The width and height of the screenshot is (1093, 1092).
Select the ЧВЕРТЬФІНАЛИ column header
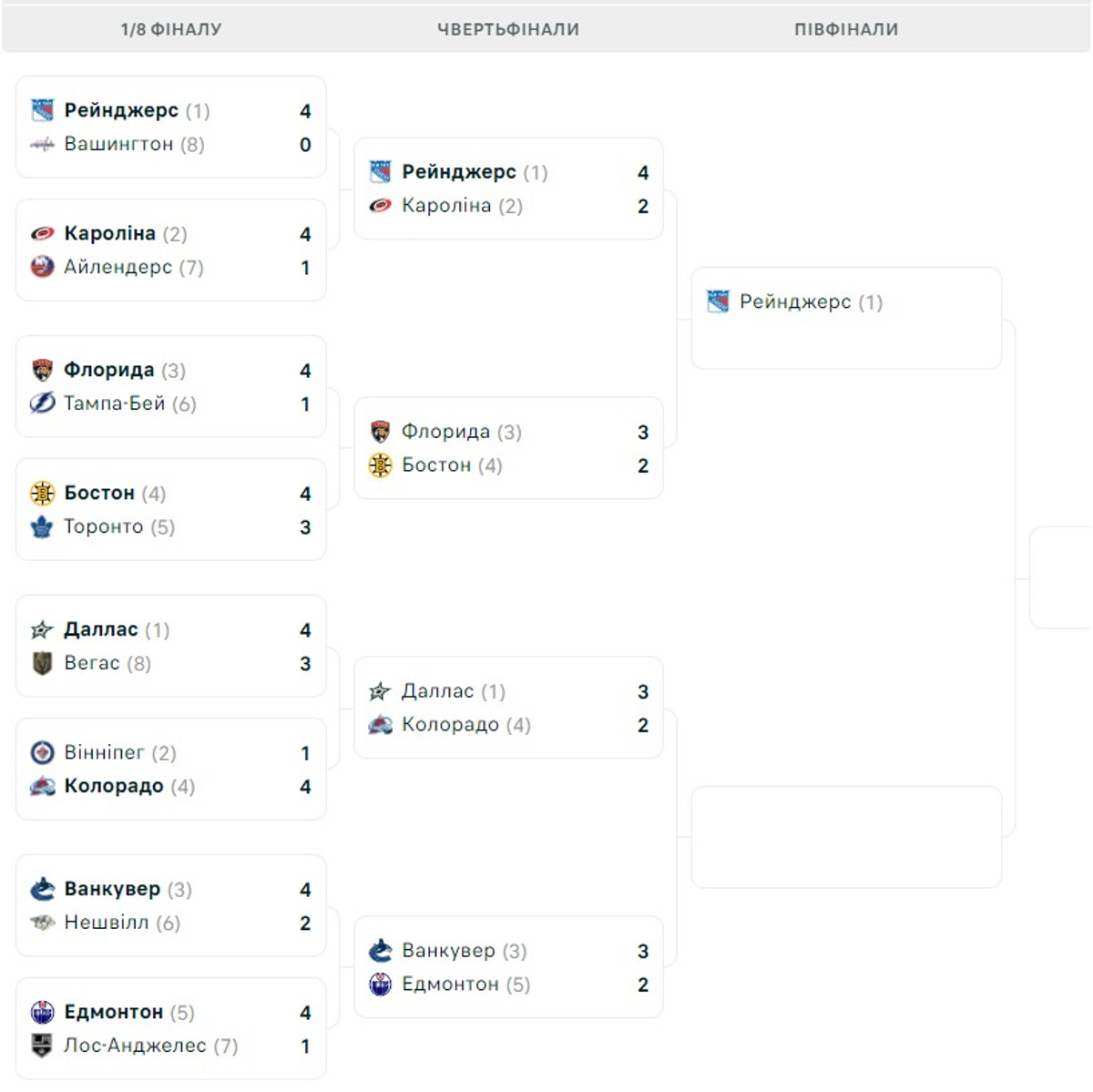coord(508,29)
